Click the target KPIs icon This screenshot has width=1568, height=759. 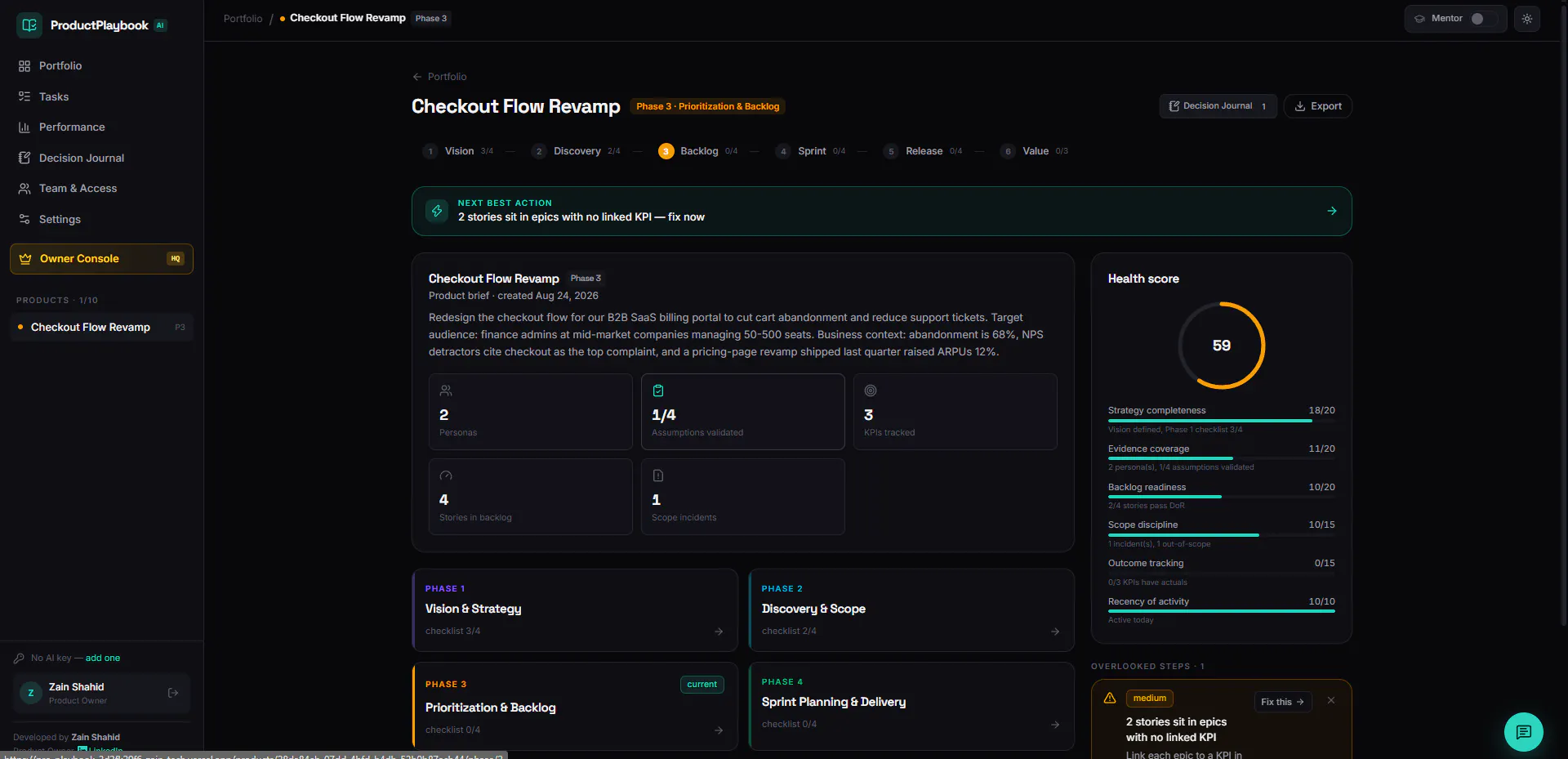click(871, 391)
